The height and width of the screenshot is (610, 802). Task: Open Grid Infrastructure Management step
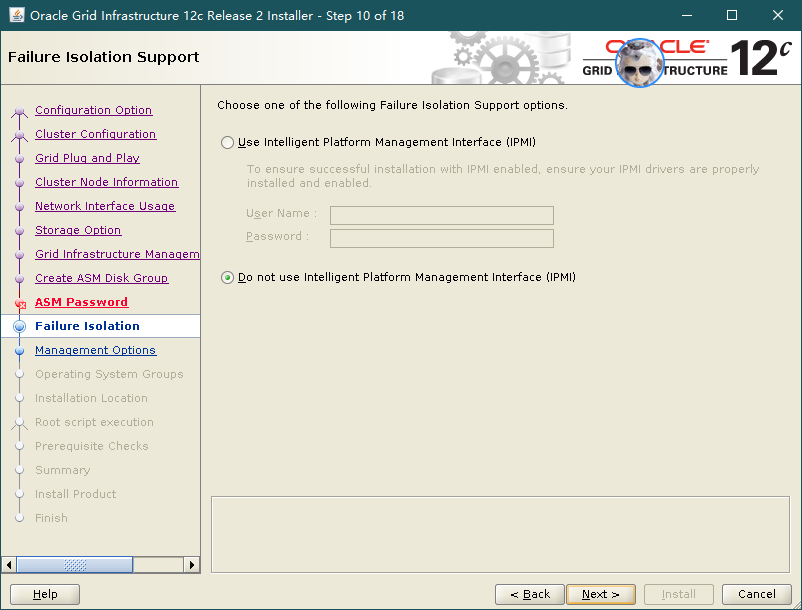coord(117,254)
